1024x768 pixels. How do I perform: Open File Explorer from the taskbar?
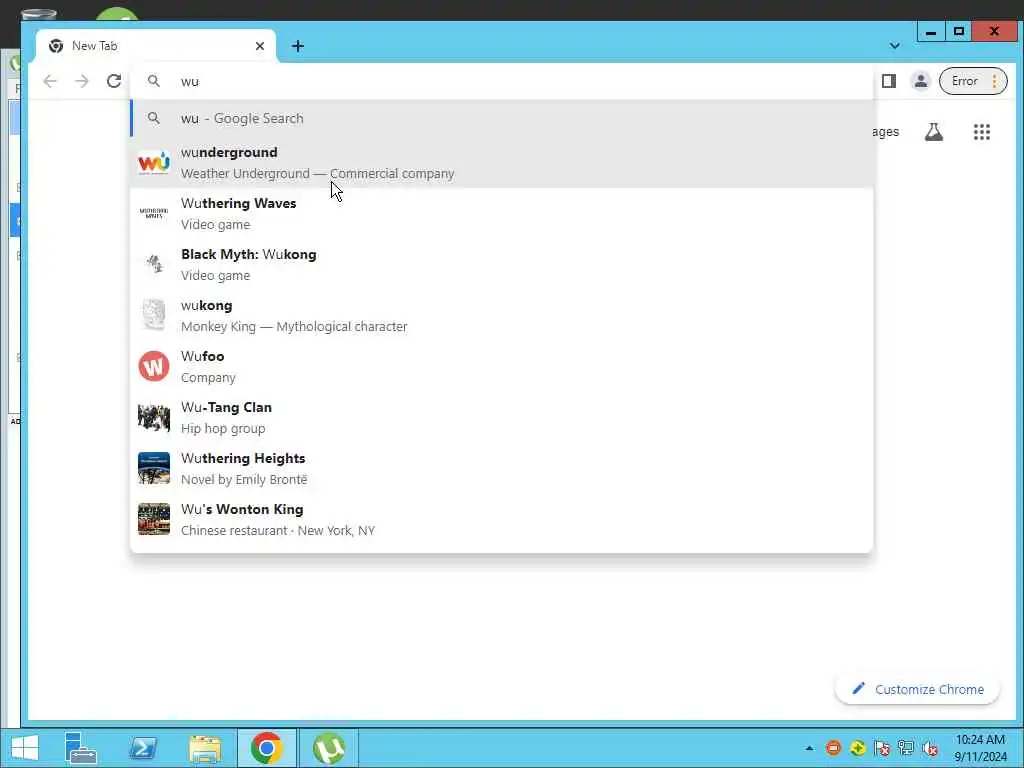tap(204, 748)
